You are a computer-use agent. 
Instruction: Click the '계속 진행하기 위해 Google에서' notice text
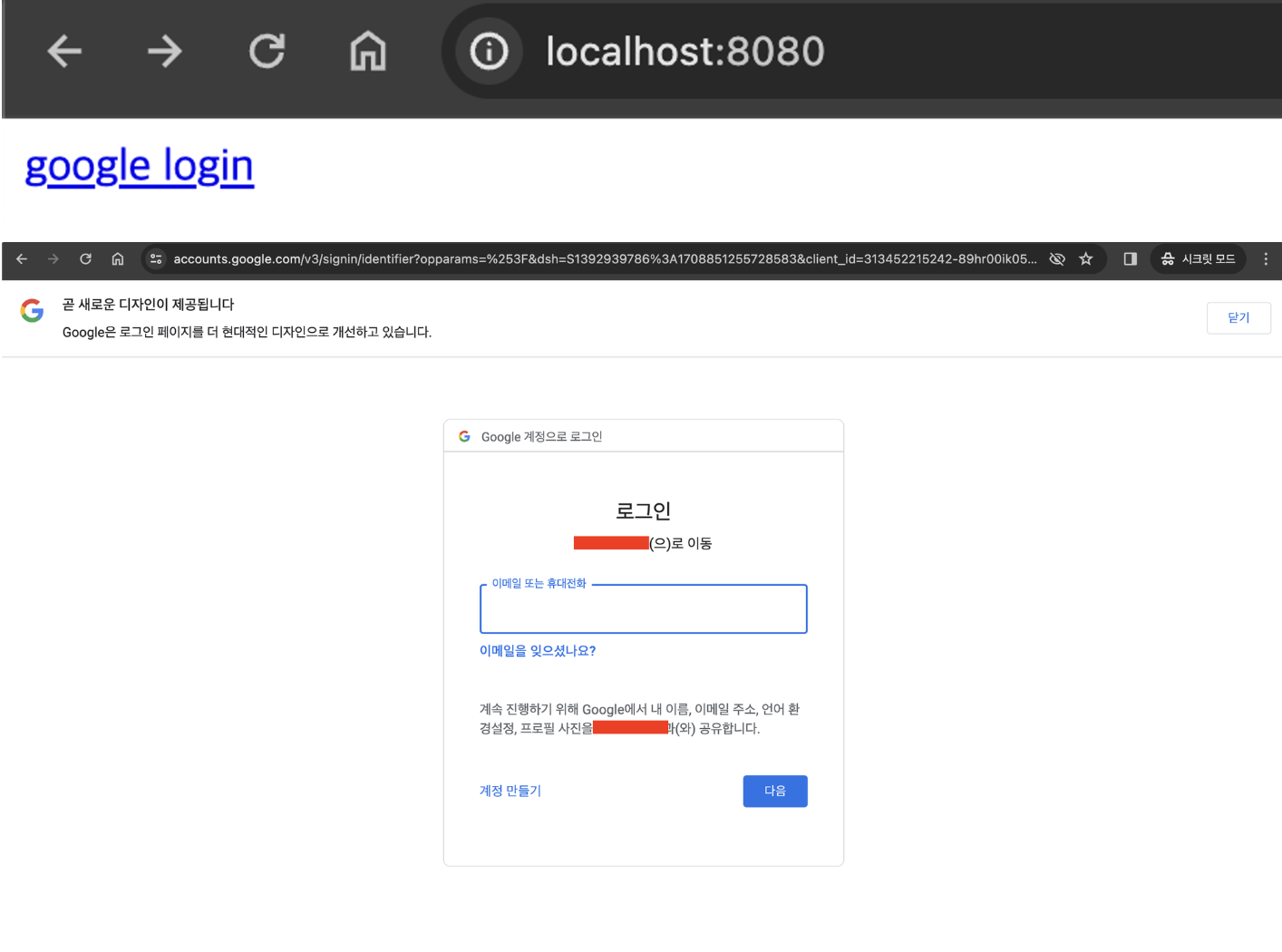pyautogui.click(x=639, y=719)
